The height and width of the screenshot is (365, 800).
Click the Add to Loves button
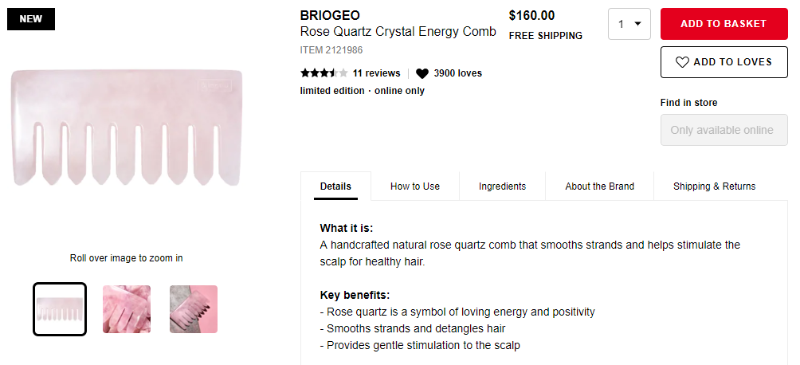click(724, 62)
